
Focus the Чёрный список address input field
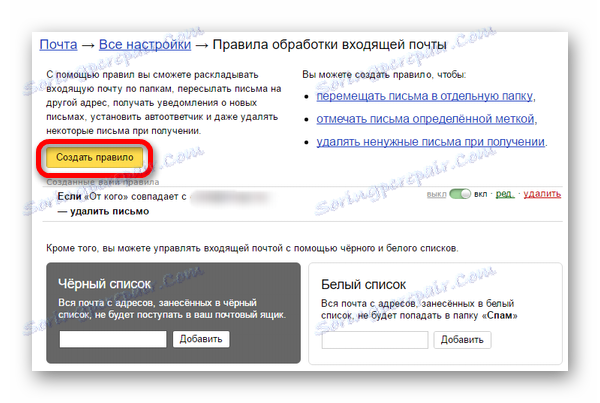113,339
